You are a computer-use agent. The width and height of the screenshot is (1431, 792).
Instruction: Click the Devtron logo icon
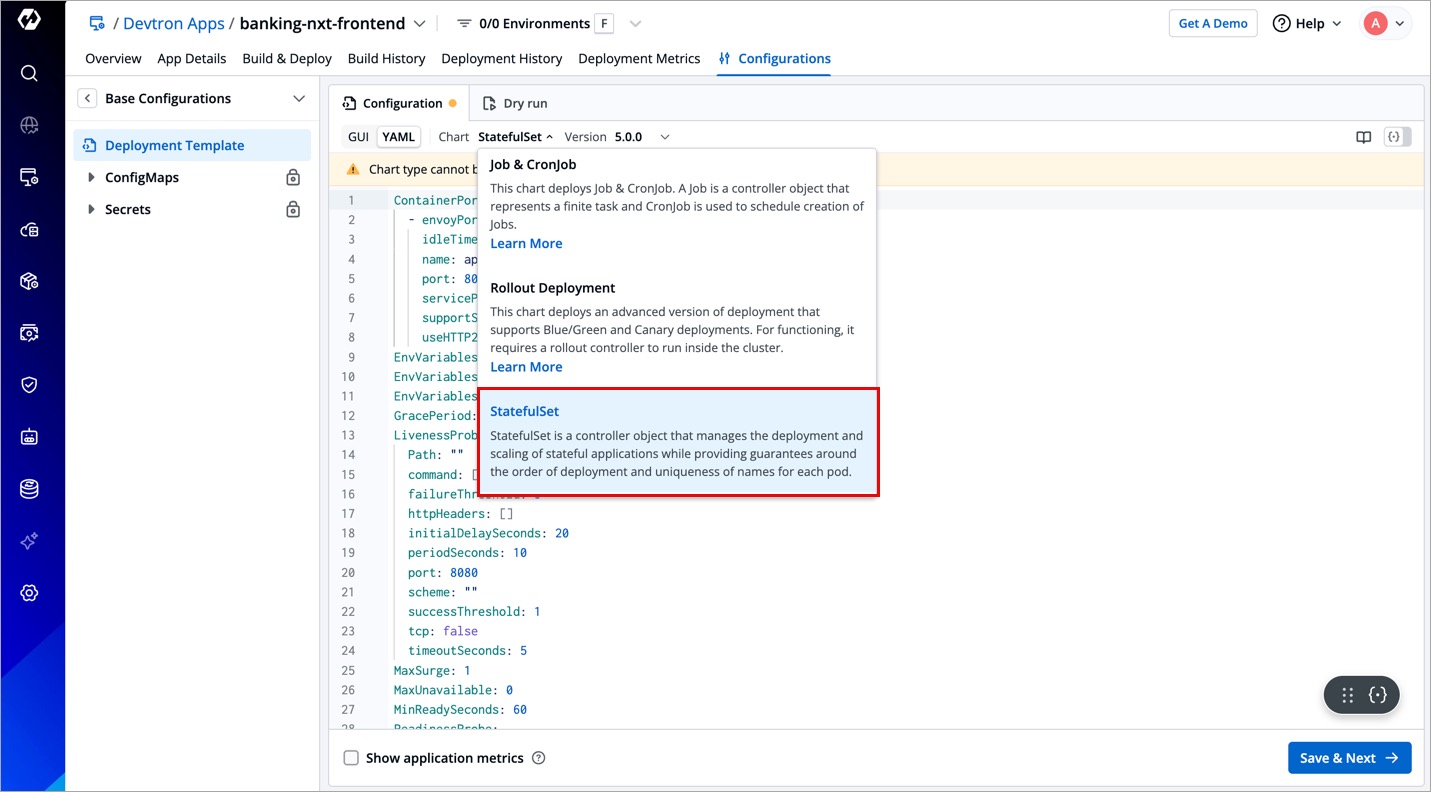tap(29, 20)
